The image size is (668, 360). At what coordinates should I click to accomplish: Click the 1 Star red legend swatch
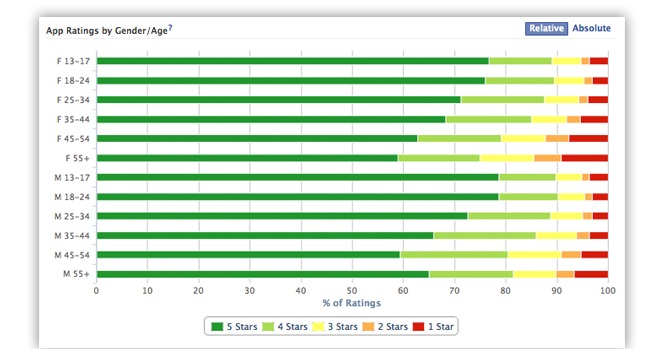click(x=419, y=327)
